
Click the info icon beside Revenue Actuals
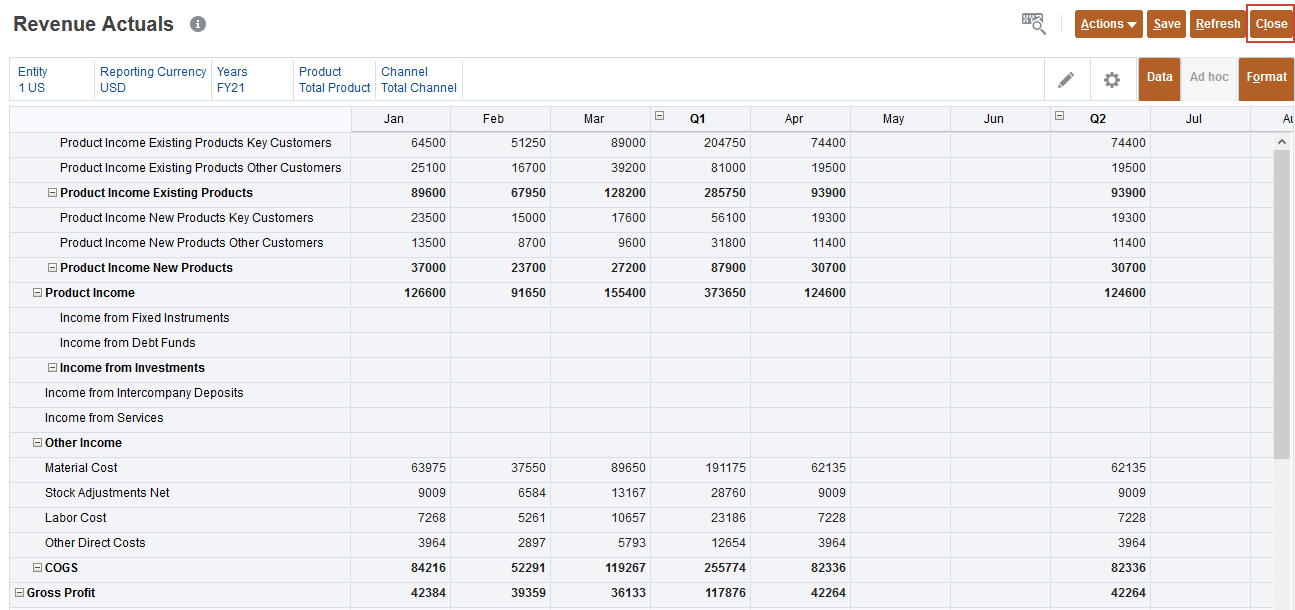tap(198, 24)
